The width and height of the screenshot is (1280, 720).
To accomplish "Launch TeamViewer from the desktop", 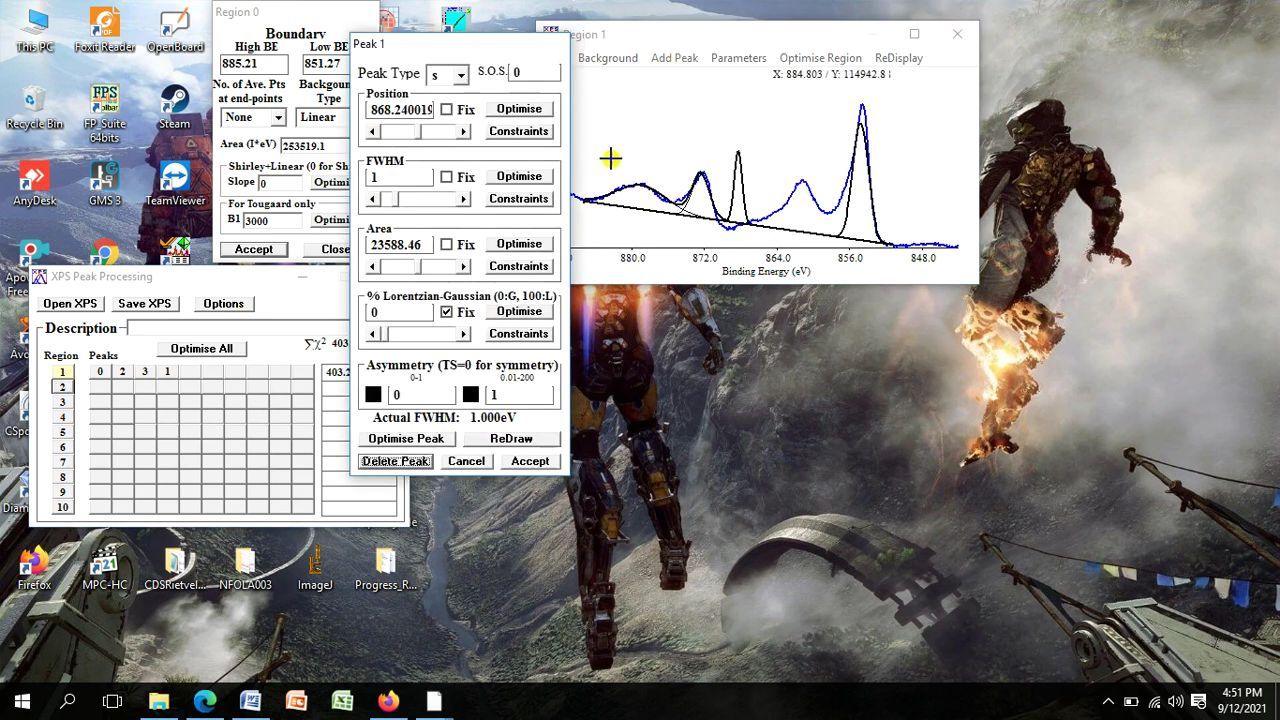I will click(x=175, y=184).
